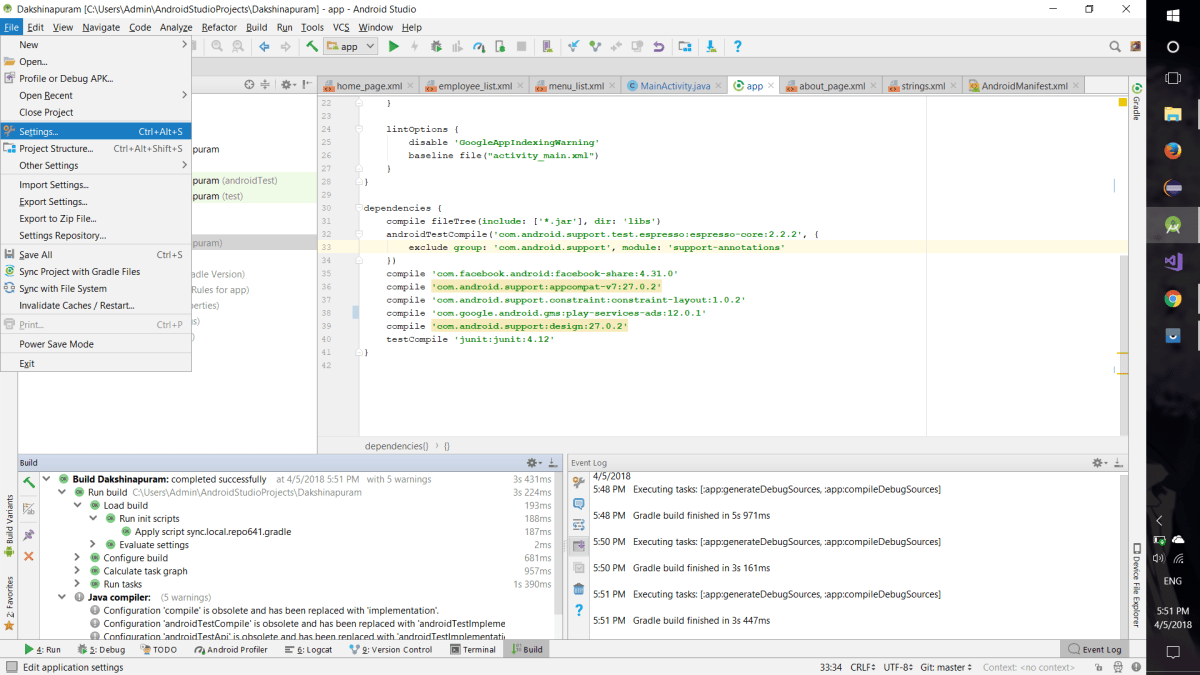Open Help using the question mark toolbar icon

[x=737, y=46]
